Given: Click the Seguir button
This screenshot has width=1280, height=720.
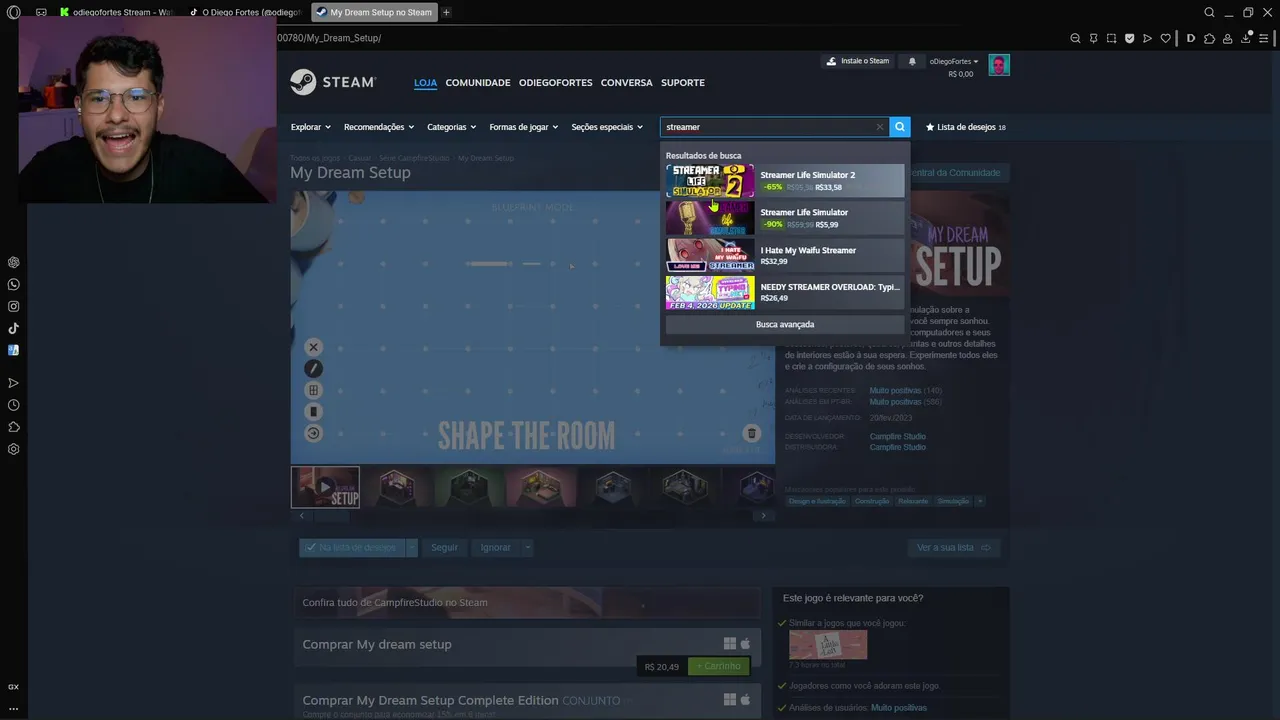Looking at the screenshot, I should pos(444,547).
